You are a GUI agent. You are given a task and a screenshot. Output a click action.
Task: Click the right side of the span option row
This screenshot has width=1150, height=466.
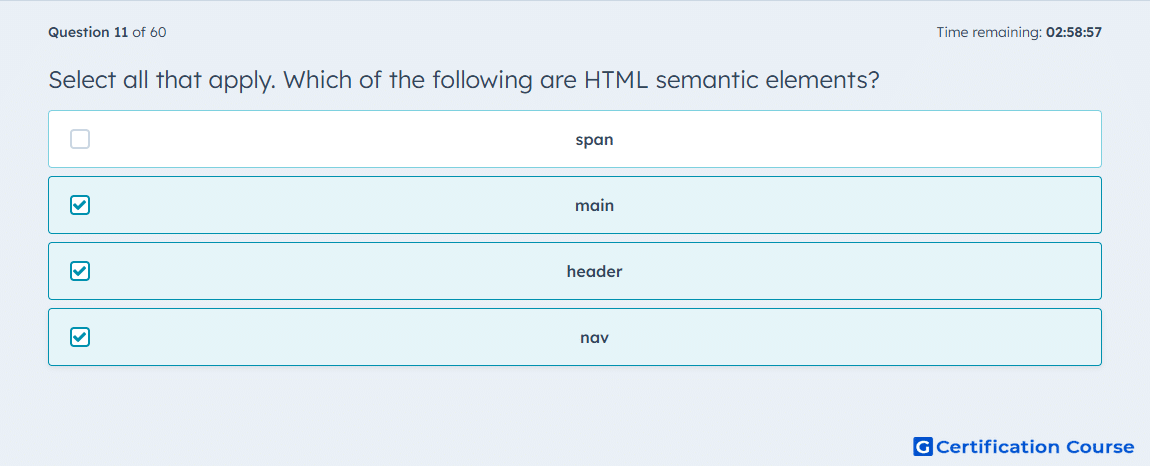953,139
